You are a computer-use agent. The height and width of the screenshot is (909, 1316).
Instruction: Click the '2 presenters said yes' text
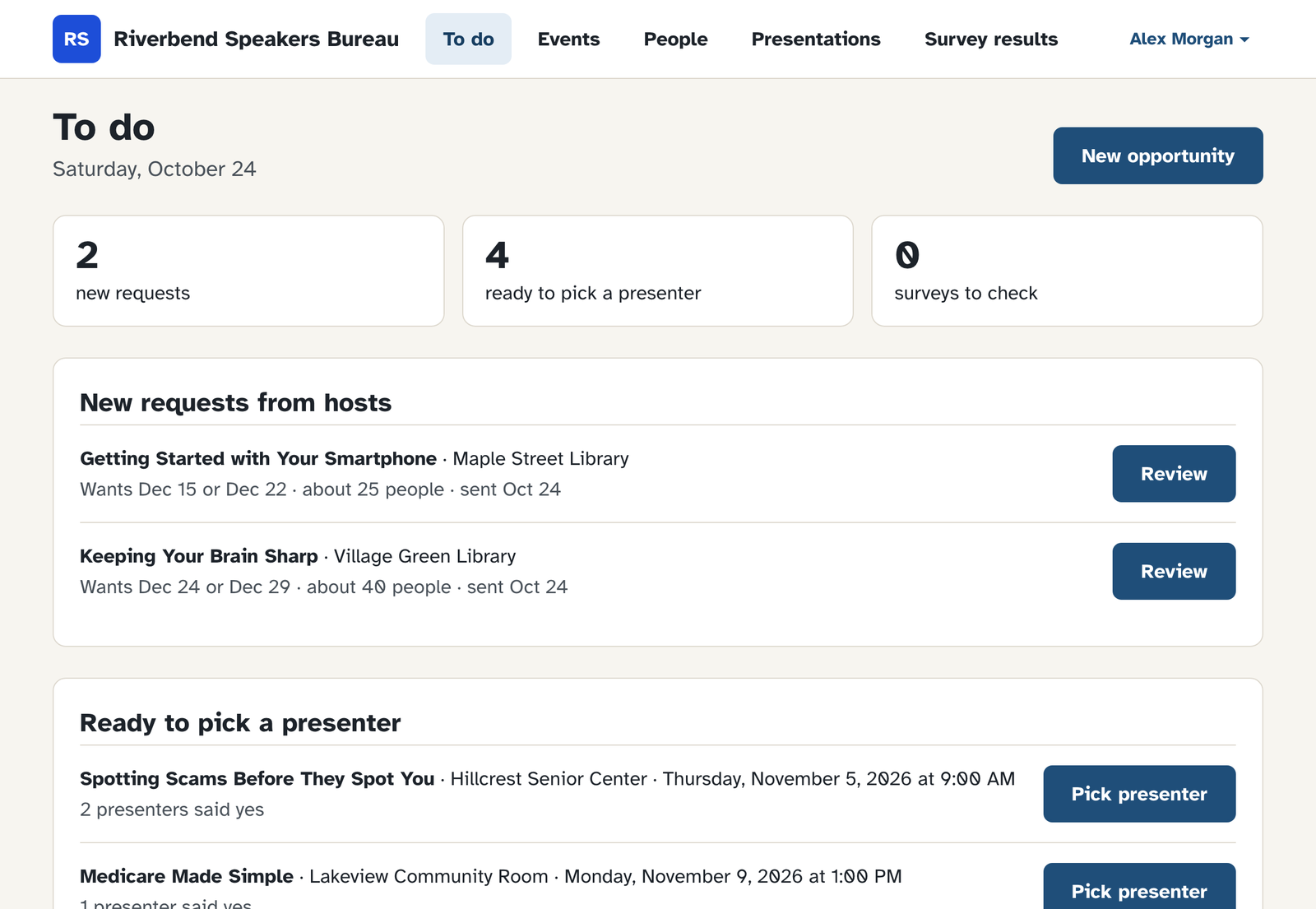pyautogui.click(x=172, y=809)
